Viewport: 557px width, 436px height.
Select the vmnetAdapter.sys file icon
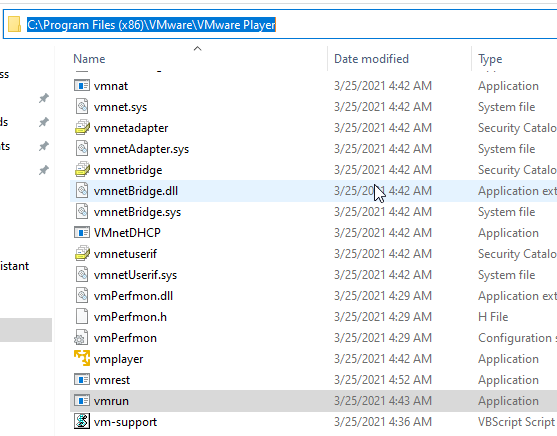(x=82, y=149)
